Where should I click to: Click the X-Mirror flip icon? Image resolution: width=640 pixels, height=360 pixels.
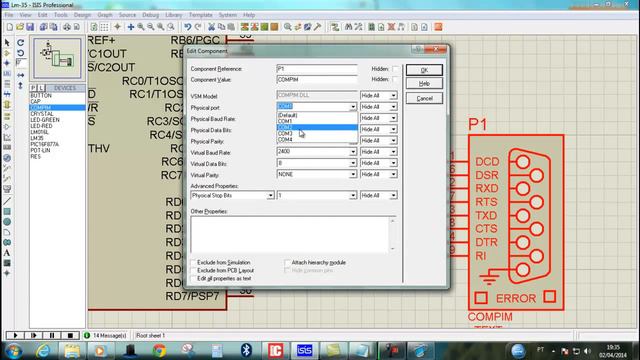20,76
